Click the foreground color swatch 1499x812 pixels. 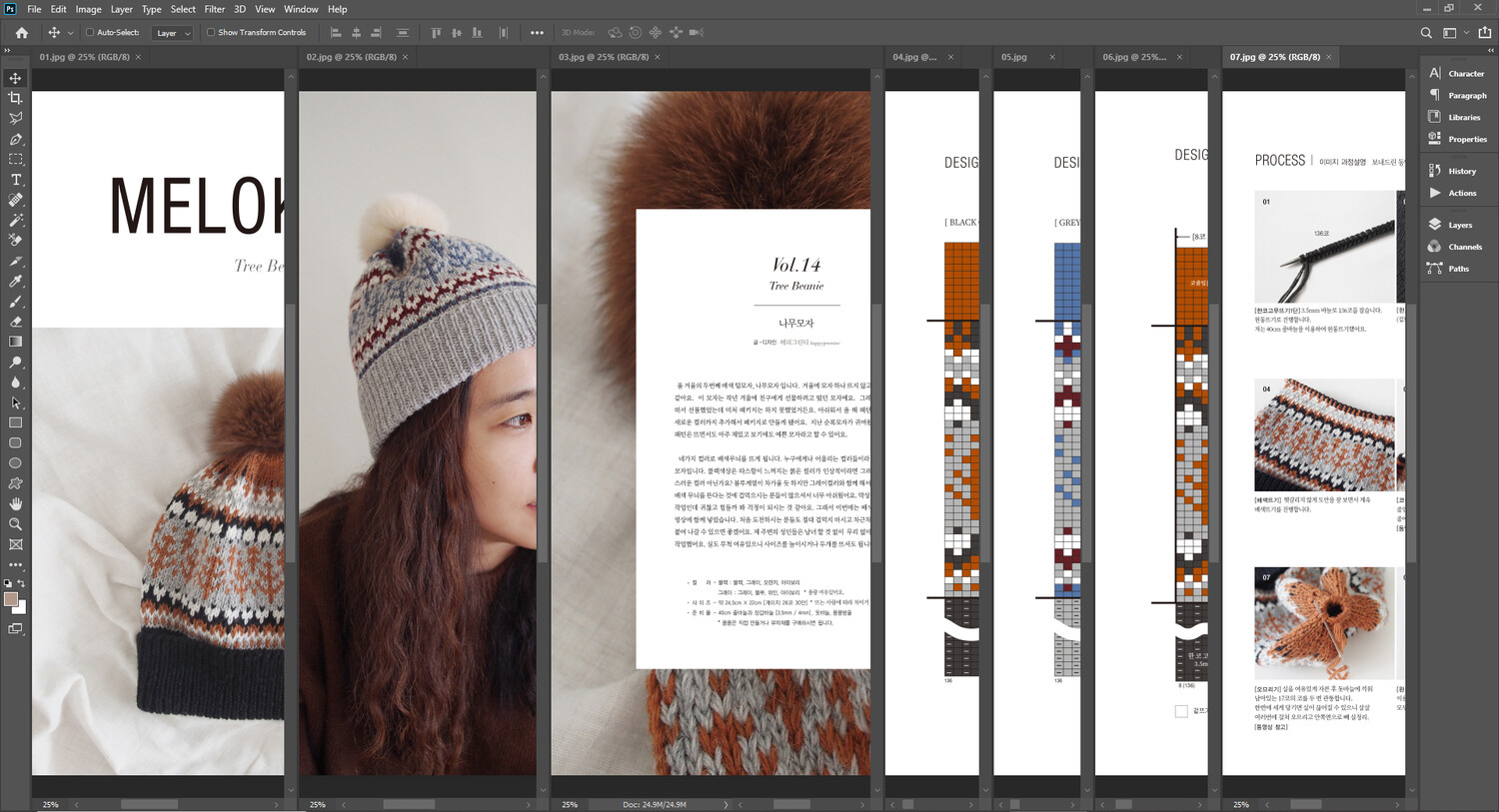click(x=11, y=599)
